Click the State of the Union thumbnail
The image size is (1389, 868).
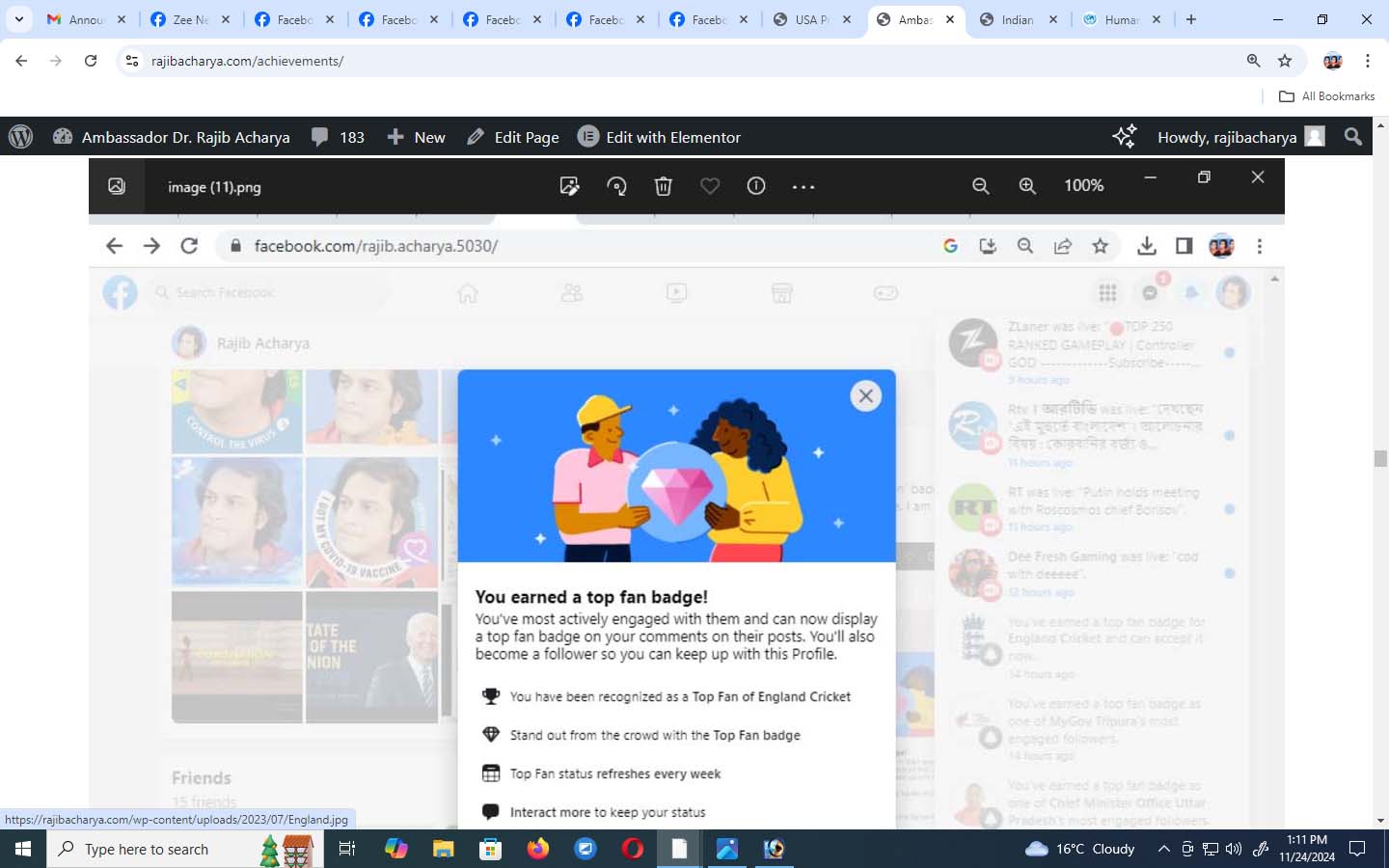[x=371, y=657]
